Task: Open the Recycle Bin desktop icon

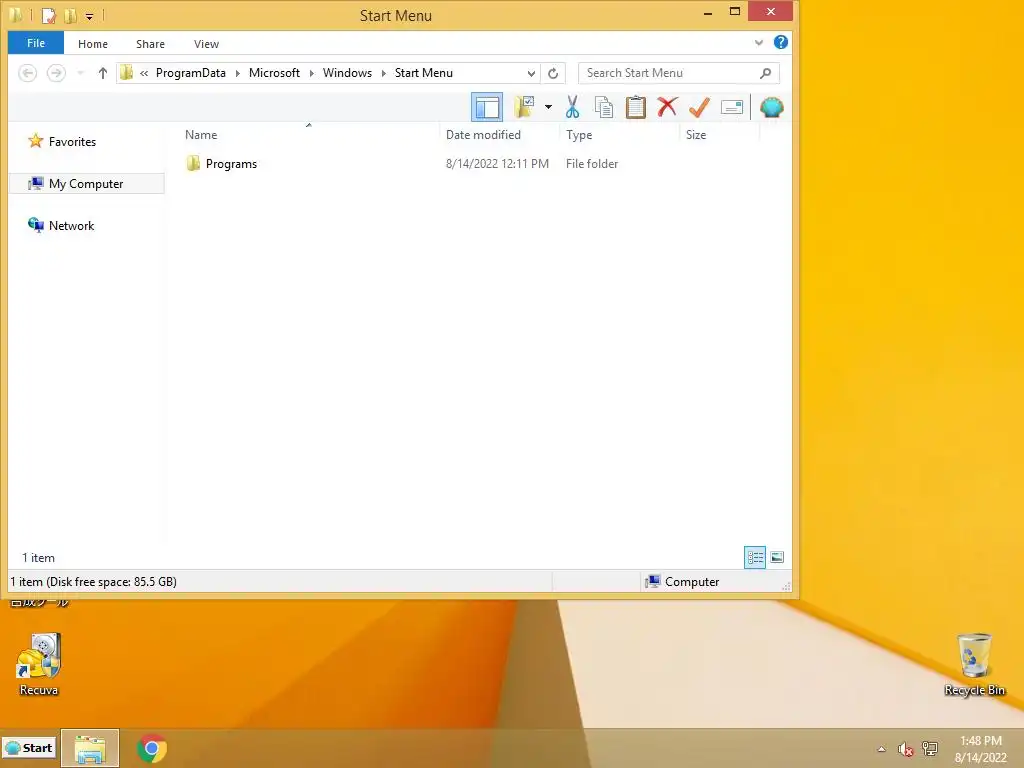Action: (x=974, y=664)
